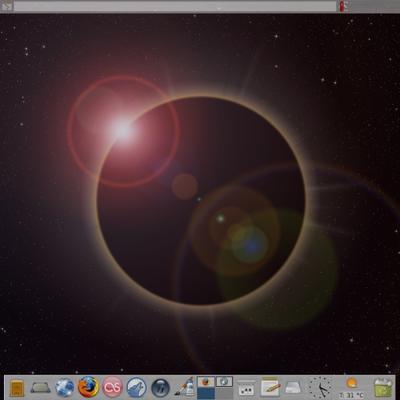Open the green trash bin icon

383,388
